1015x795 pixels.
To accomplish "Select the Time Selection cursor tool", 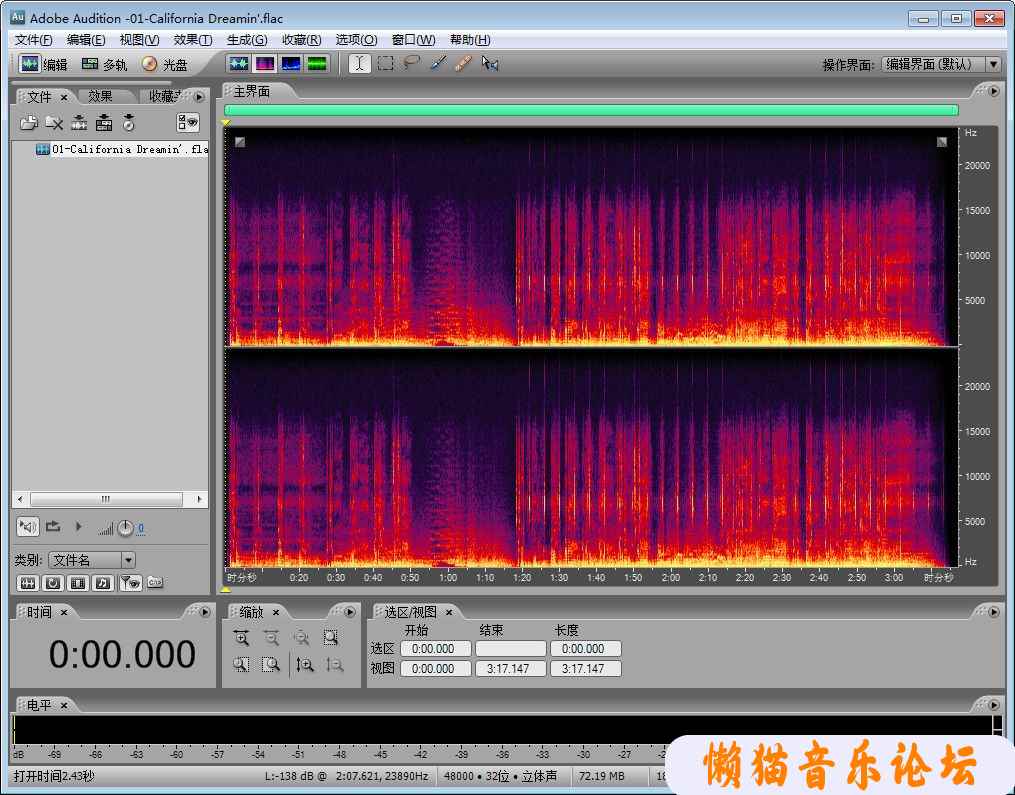I will pyautogui.click(x=360, y=63).
